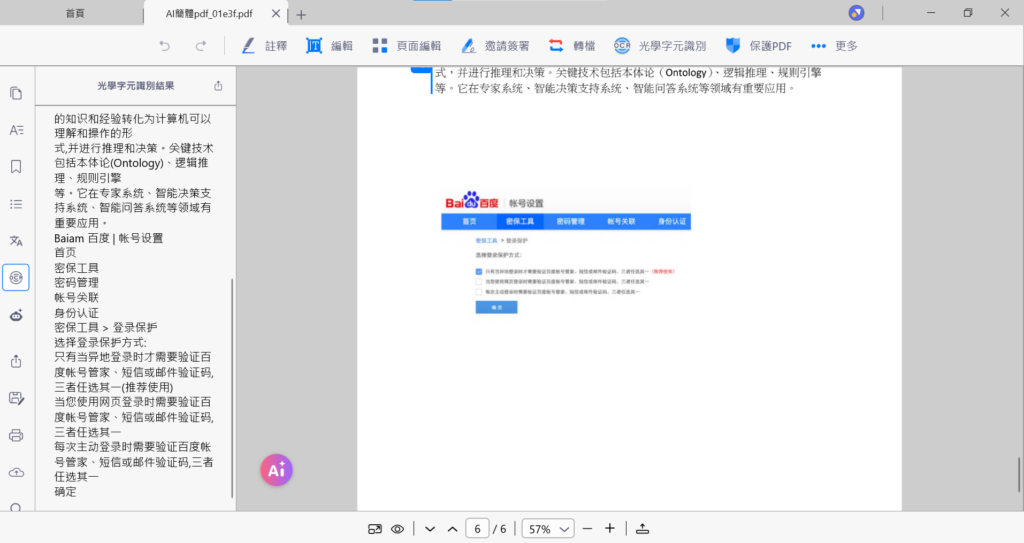Expand the 更多 more menu

click(834, 46)
